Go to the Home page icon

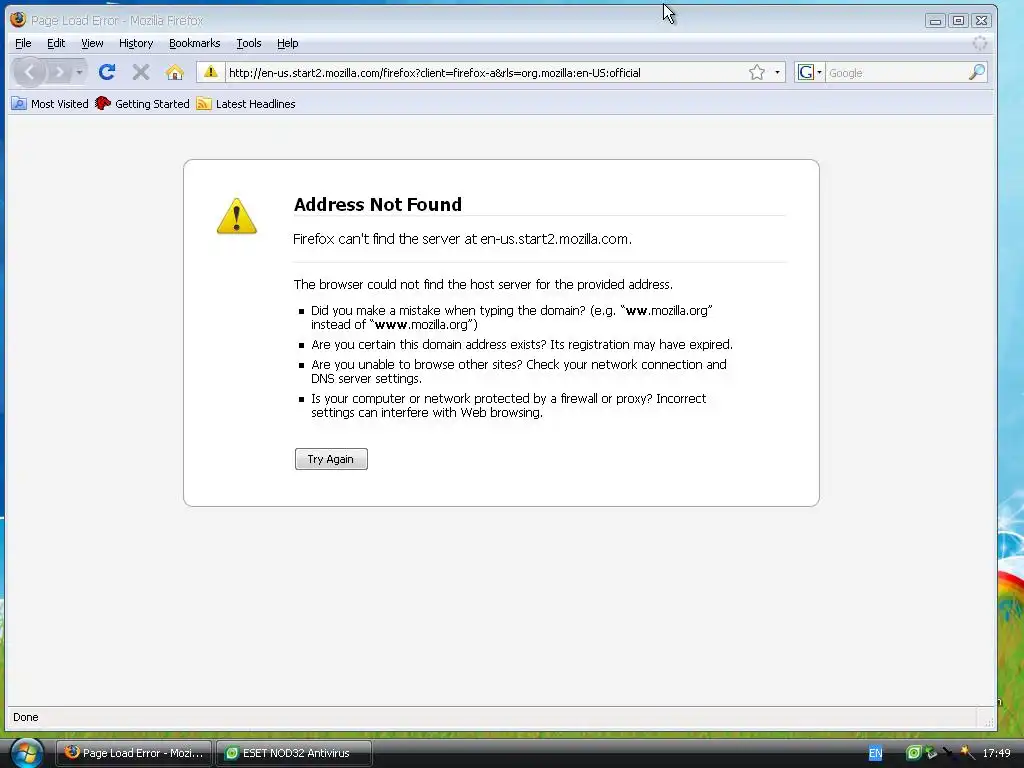174,72
